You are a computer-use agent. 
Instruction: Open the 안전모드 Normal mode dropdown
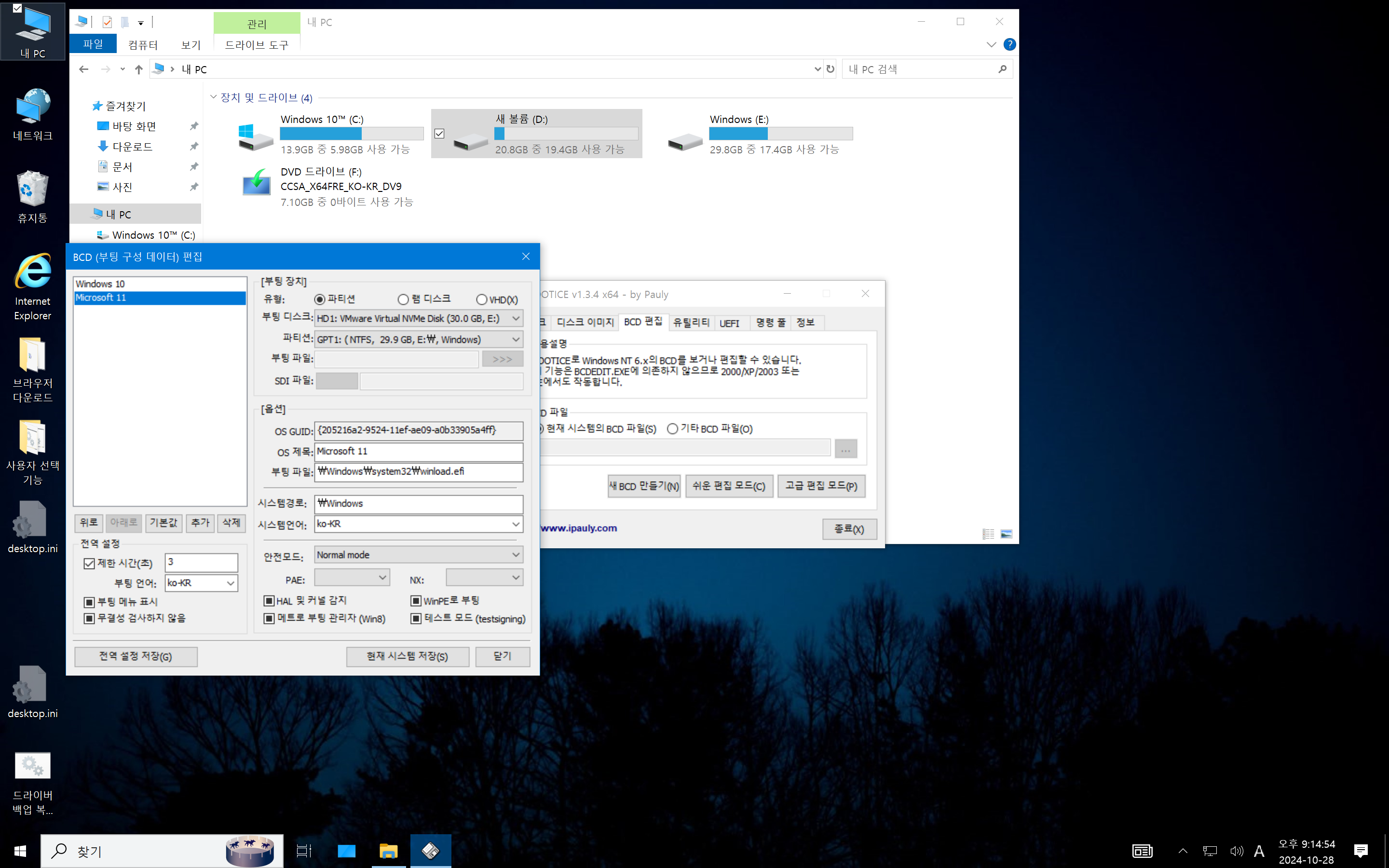click(419, 555)
